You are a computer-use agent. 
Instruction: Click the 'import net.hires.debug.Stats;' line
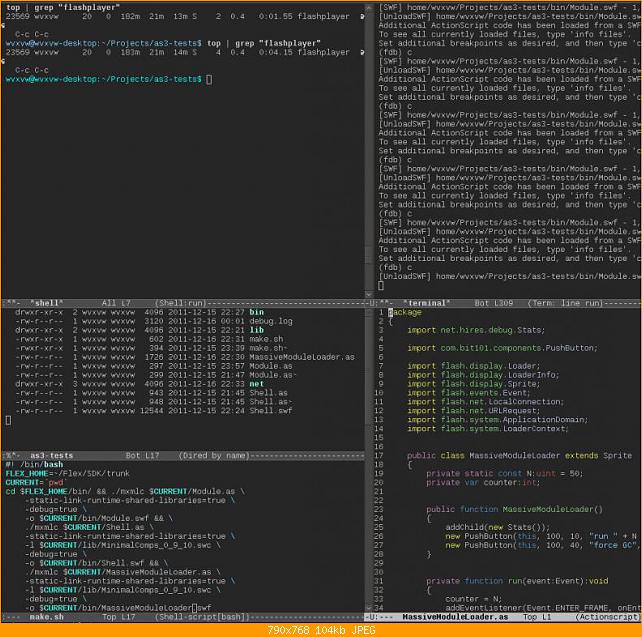point(476,330)
